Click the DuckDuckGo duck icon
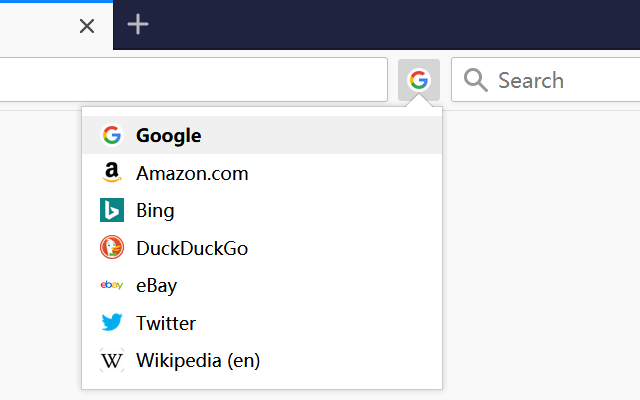The height and width of the screenshot is (400, 640). 111,248
